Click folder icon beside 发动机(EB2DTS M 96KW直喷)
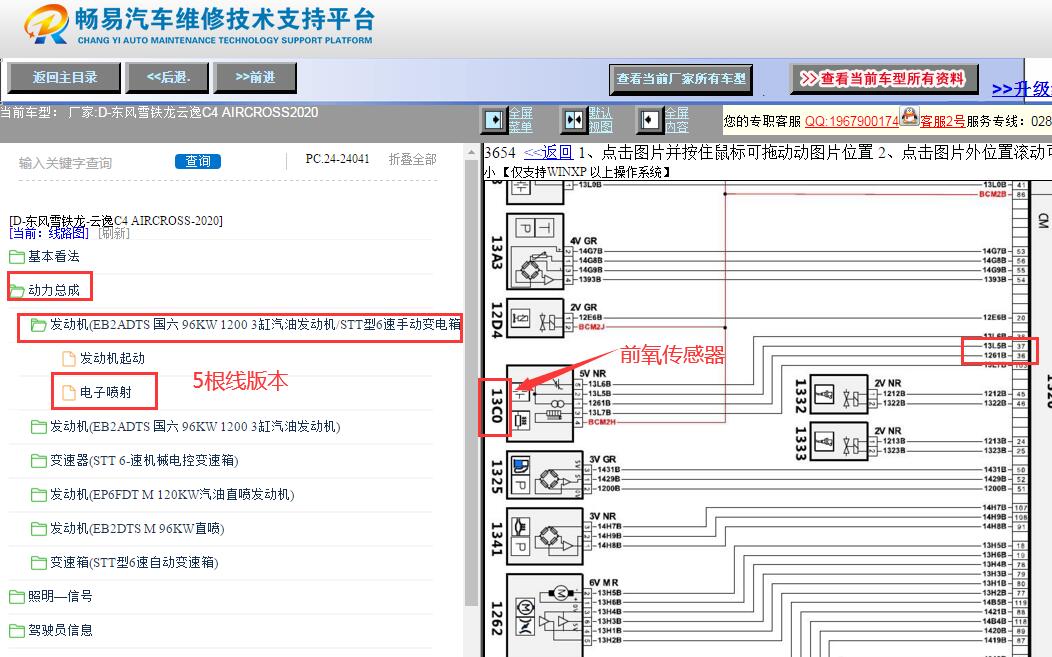1052x657 pixels. (x=38, y=529)
